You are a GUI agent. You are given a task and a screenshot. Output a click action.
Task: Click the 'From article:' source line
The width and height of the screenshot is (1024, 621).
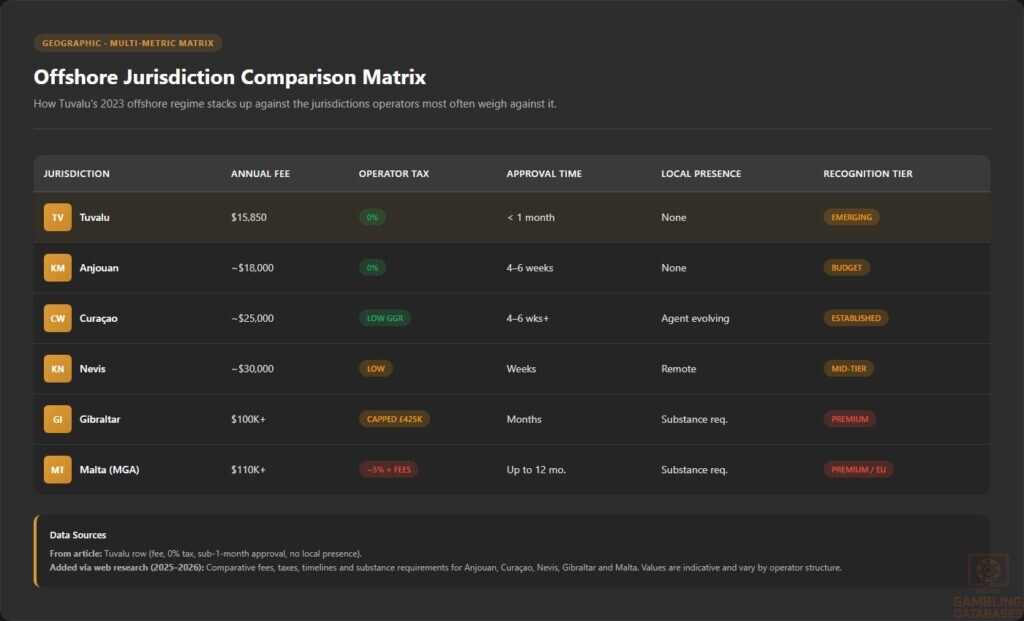pos(206,554)
